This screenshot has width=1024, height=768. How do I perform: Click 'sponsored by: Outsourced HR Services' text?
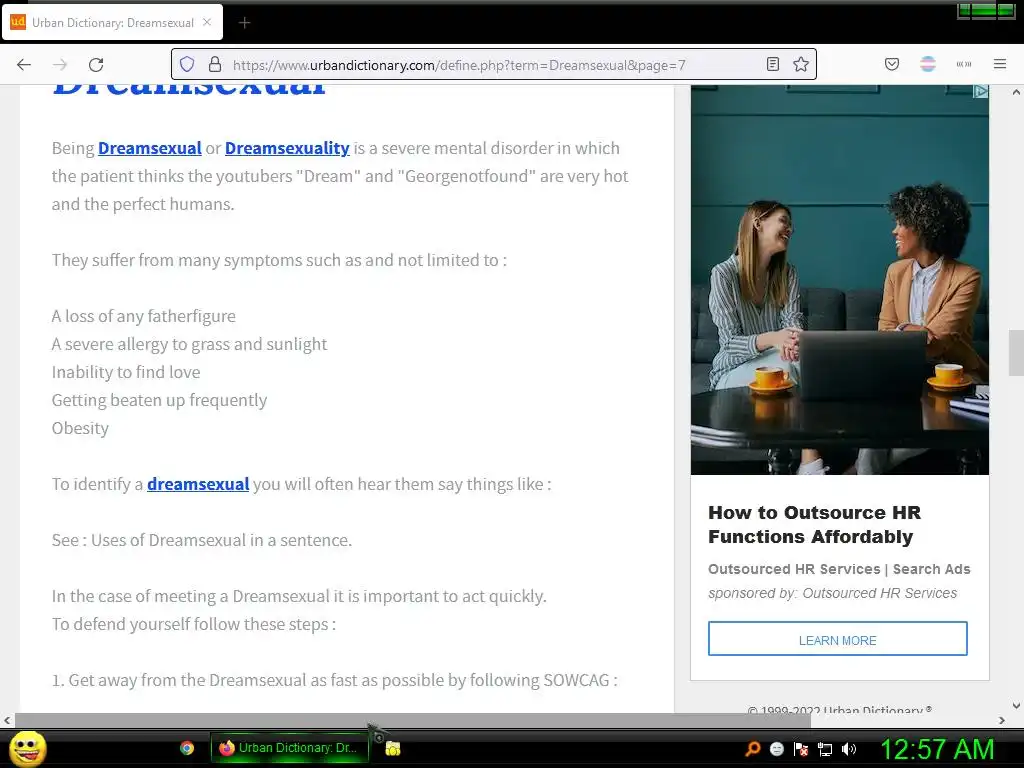tap(833, 593)
